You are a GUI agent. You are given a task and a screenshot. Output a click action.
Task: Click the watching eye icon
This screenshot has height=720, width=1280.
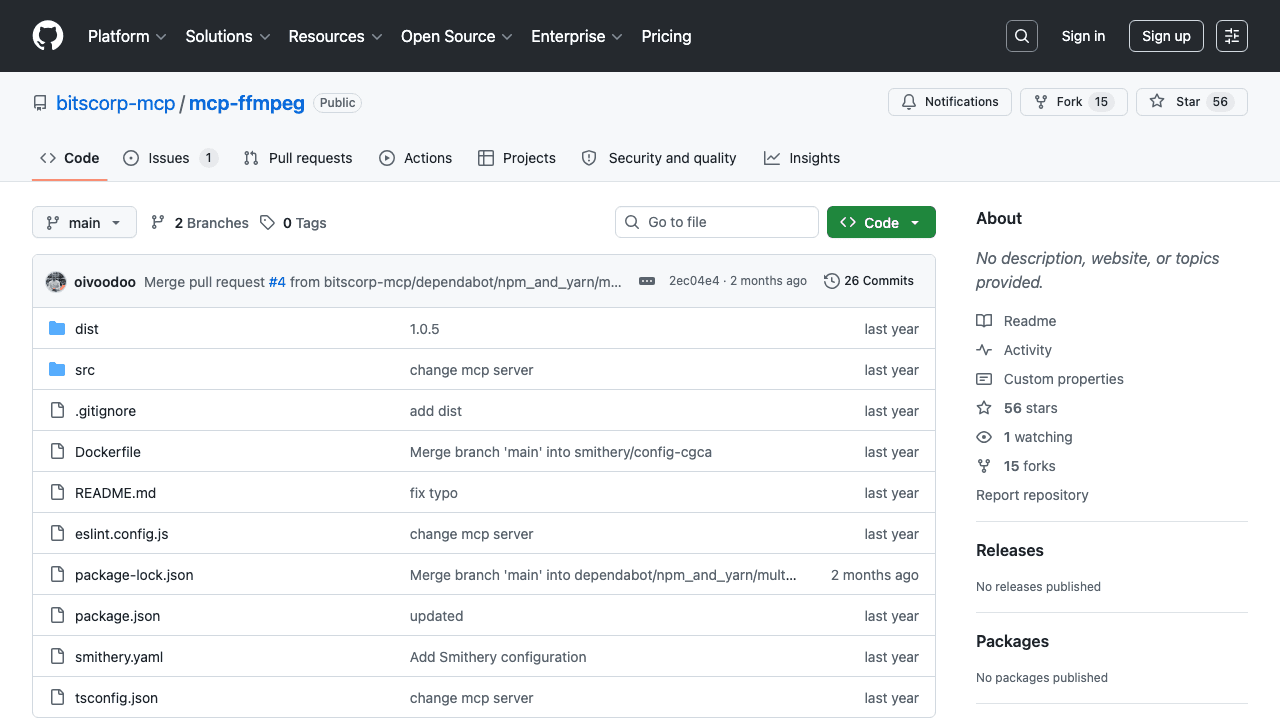click(x=984, y=437)
